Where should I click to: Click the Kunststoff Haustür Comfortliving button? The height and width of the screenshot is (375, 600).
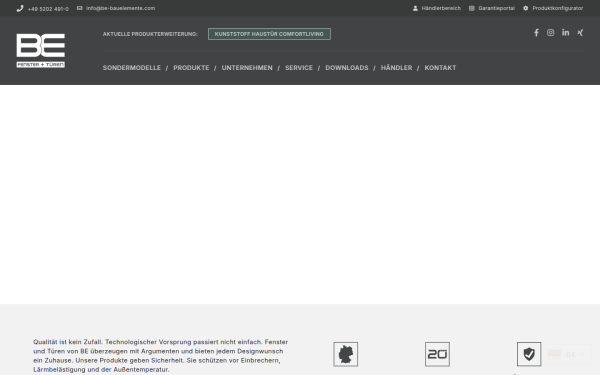(x=269, y=34)
